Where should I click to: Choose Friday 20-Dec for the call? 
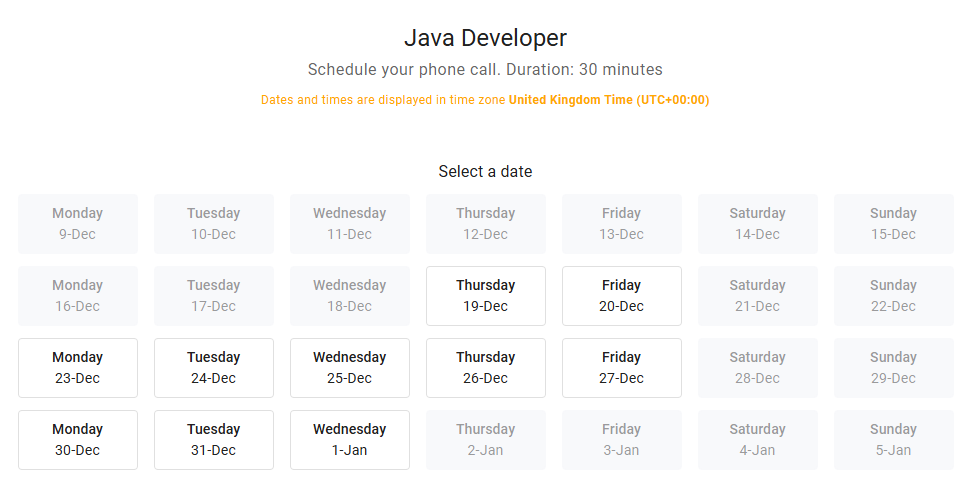(622, 296)
